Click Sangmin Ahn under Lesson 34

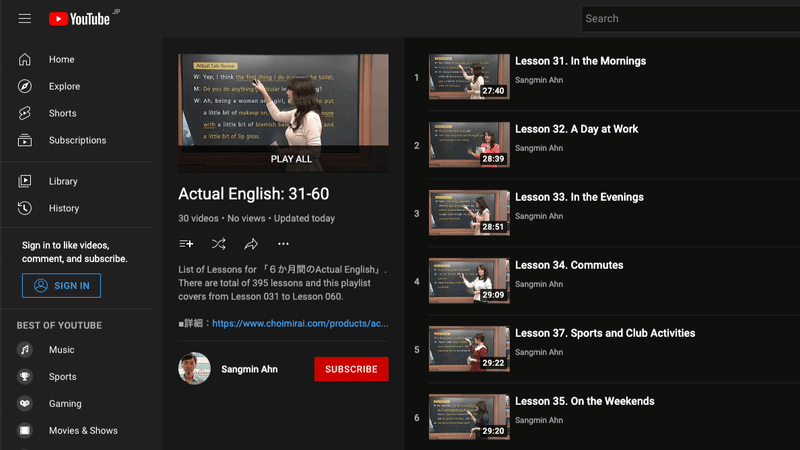539,284
